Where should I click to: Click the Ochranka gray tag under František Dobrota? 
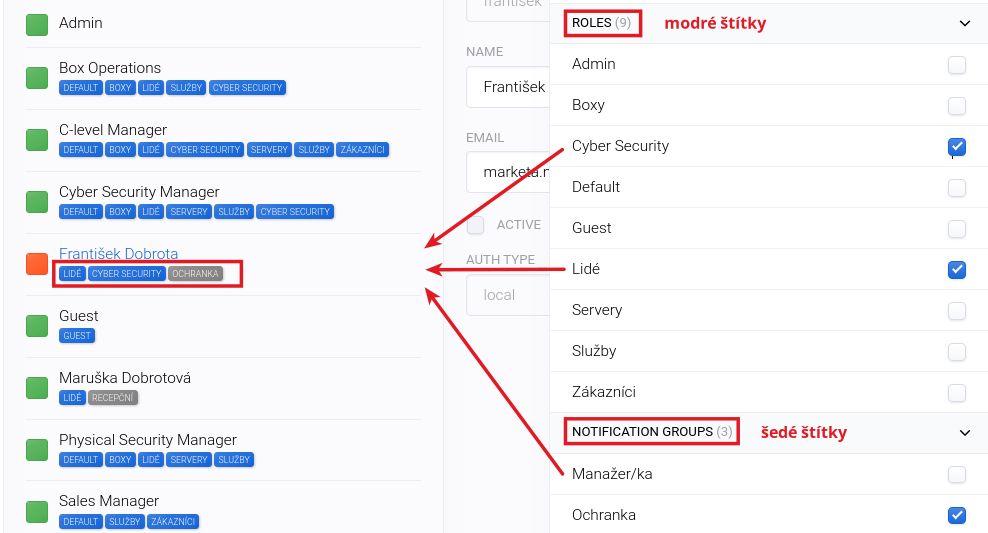coord(195,273)
